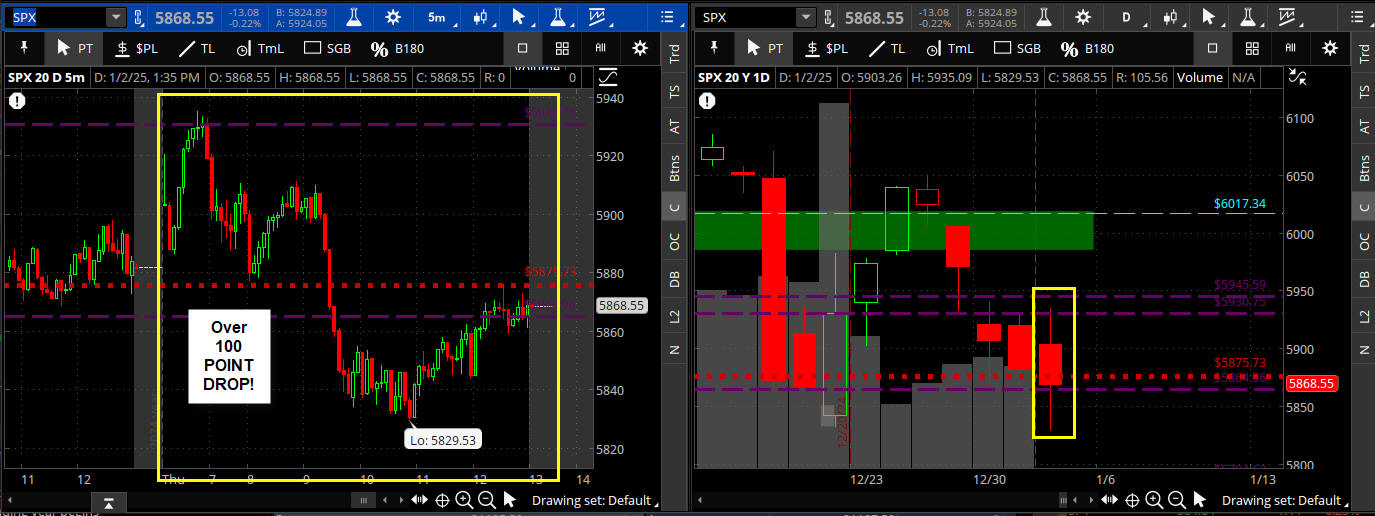Open TS tab on left chart sidebar
The height and width of the screenshot is (516, 1375).
pyautogui.click(x=674, y=91)
